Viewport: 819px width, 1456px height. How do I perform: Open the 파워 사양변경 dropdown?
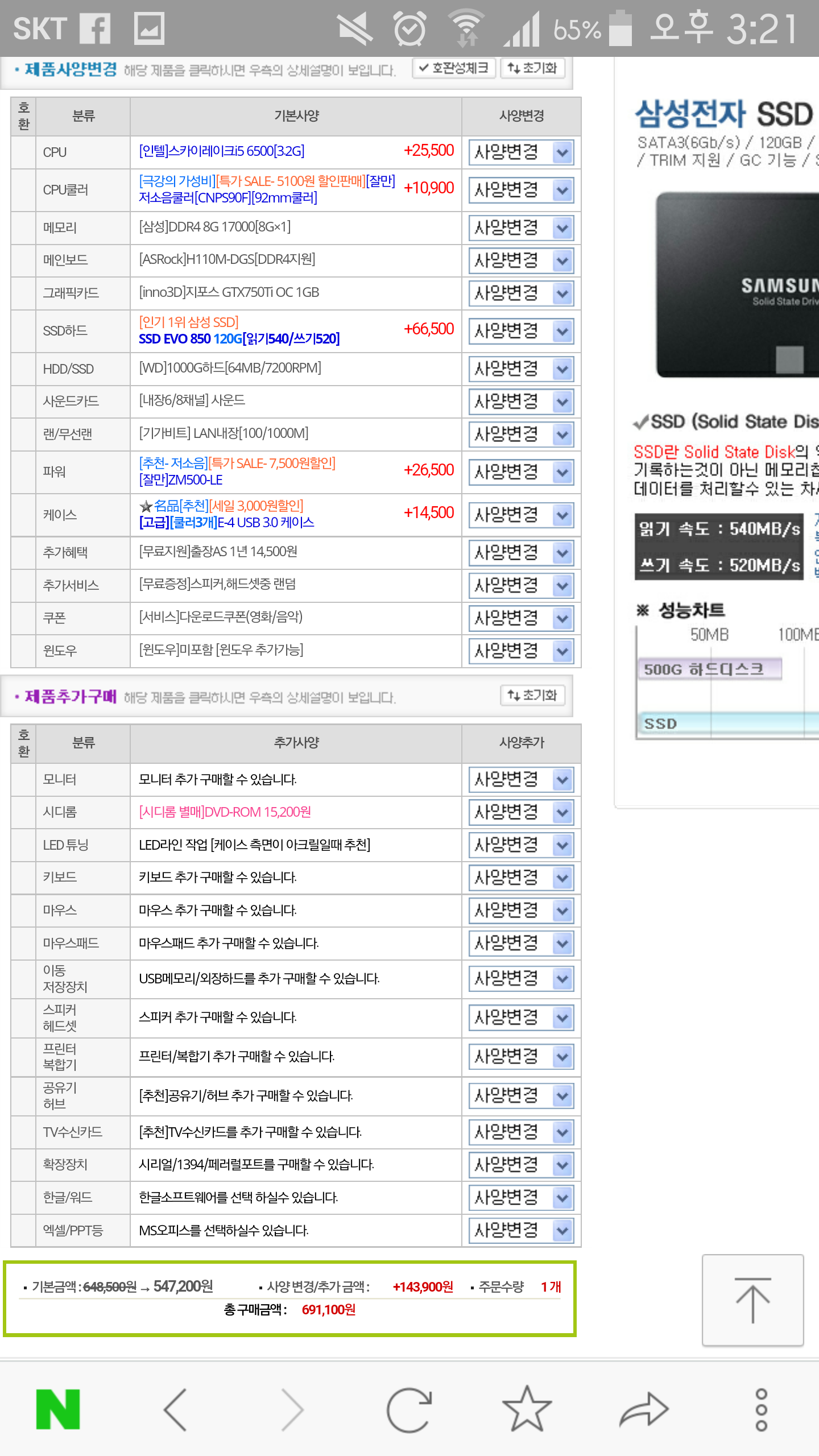521,472
